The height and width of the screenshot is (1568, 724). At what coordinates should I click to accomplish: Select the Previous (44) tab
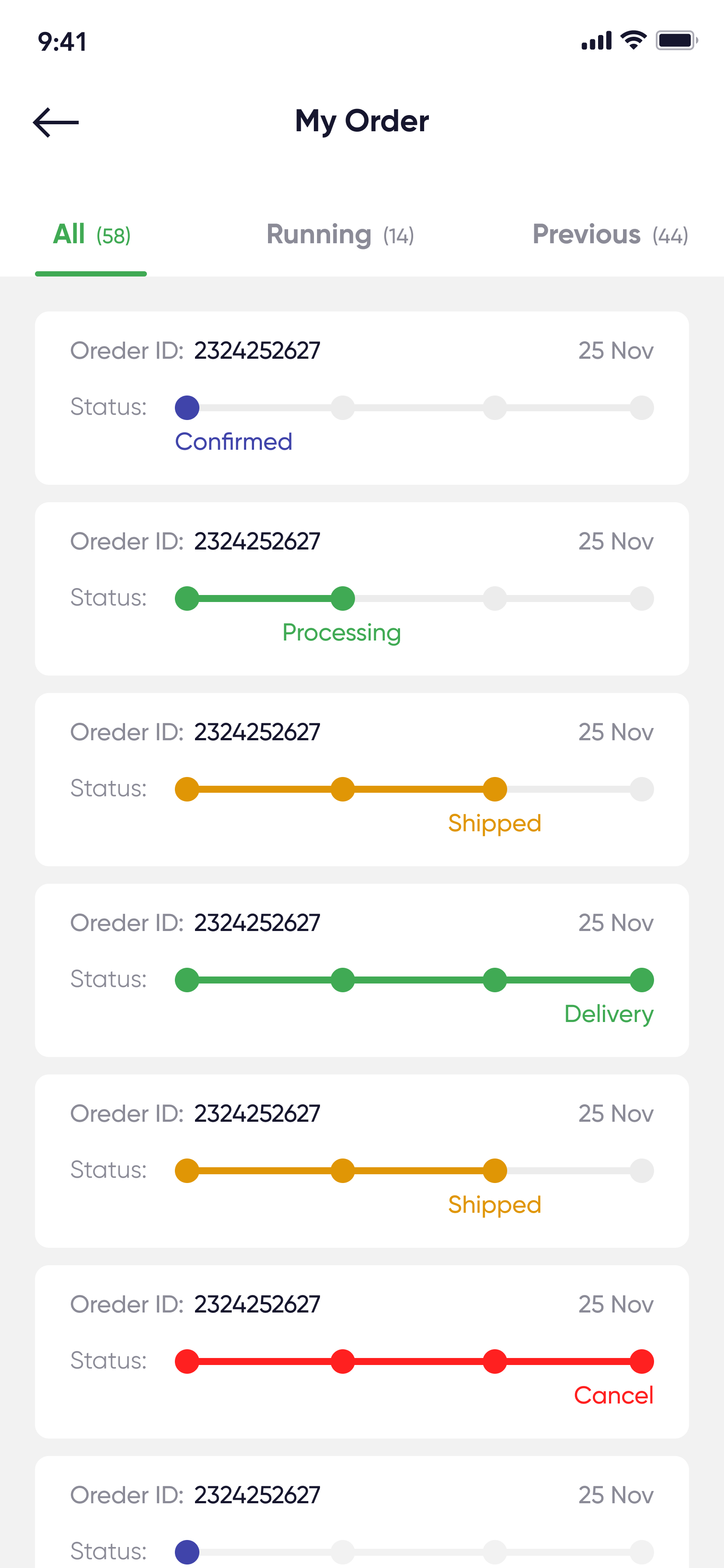pos(609,235)
